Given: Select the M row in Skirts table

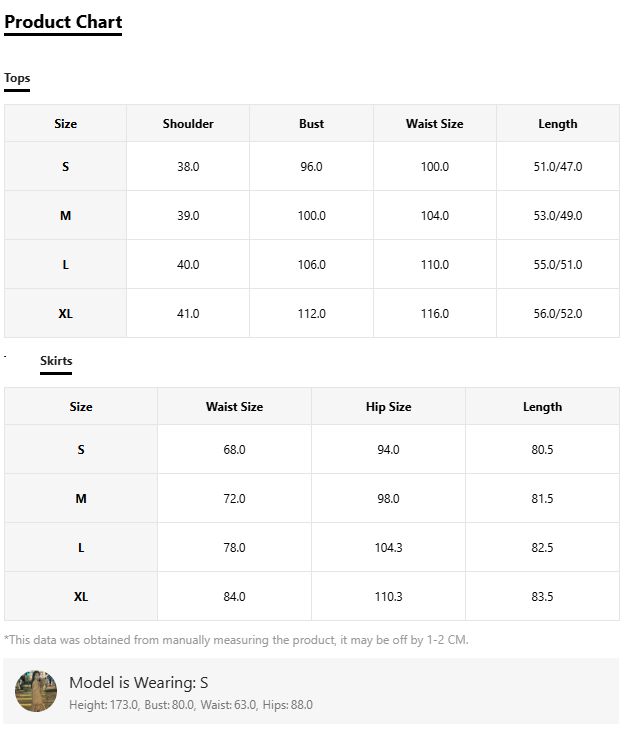Looking at the screenshot, I should point(312,499).
